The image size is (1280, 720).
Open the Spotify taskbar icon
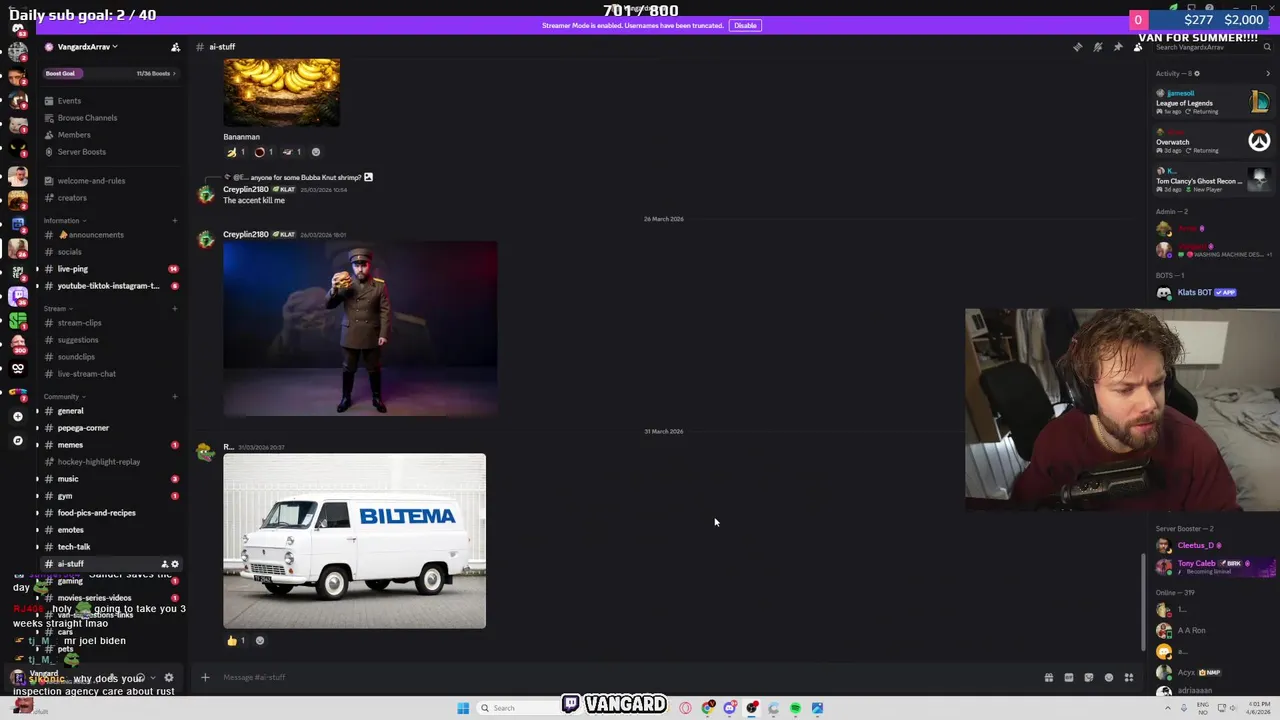pos(795,708)
